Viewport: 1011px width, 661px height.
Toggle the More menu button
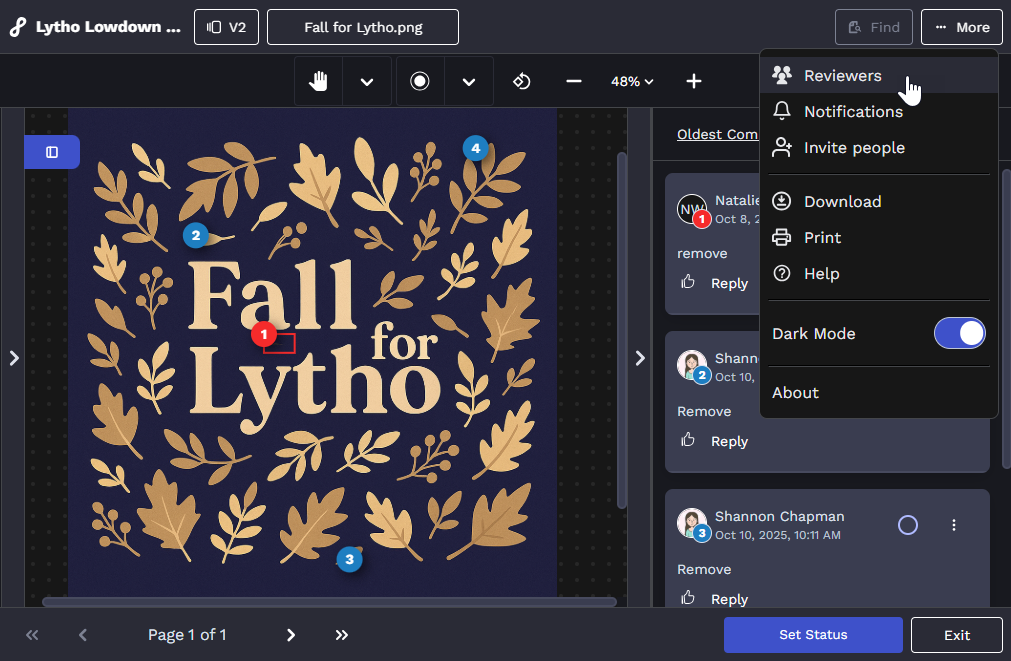pyautogui.click(x=961, y=27)
